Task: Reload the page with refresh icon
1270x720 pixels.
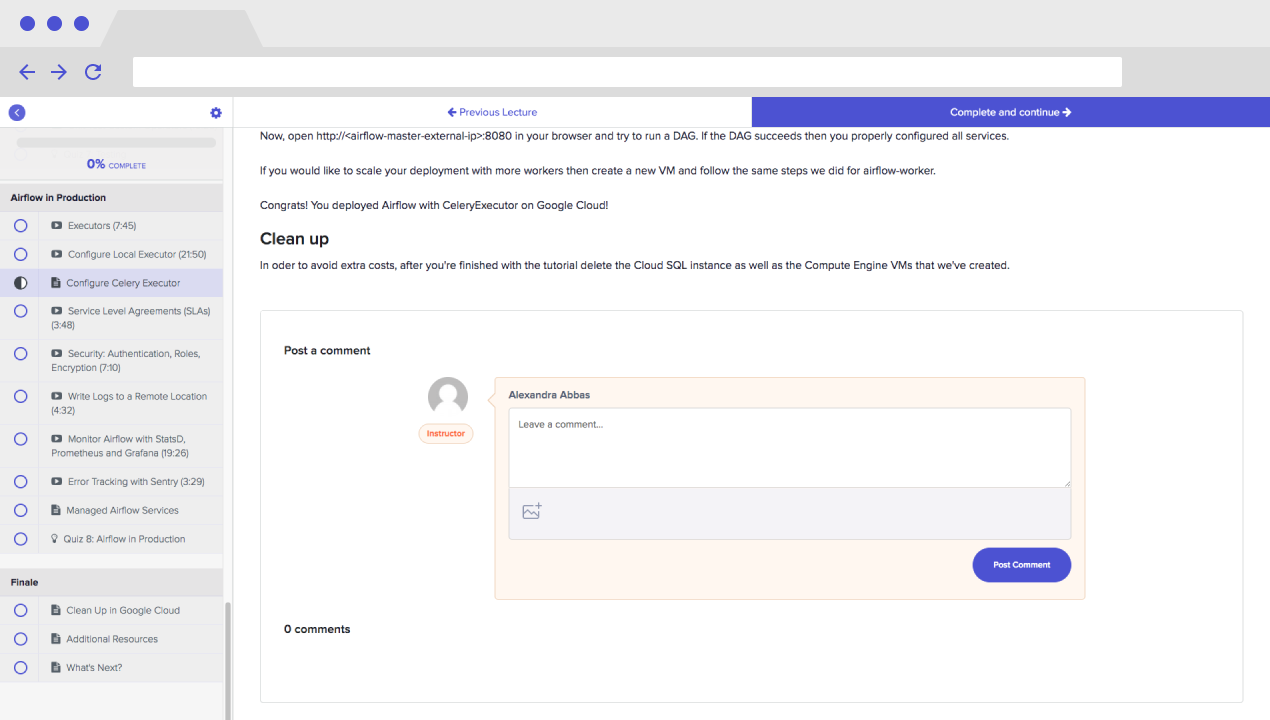Action: pyautogui.click(x=93, y=72)
